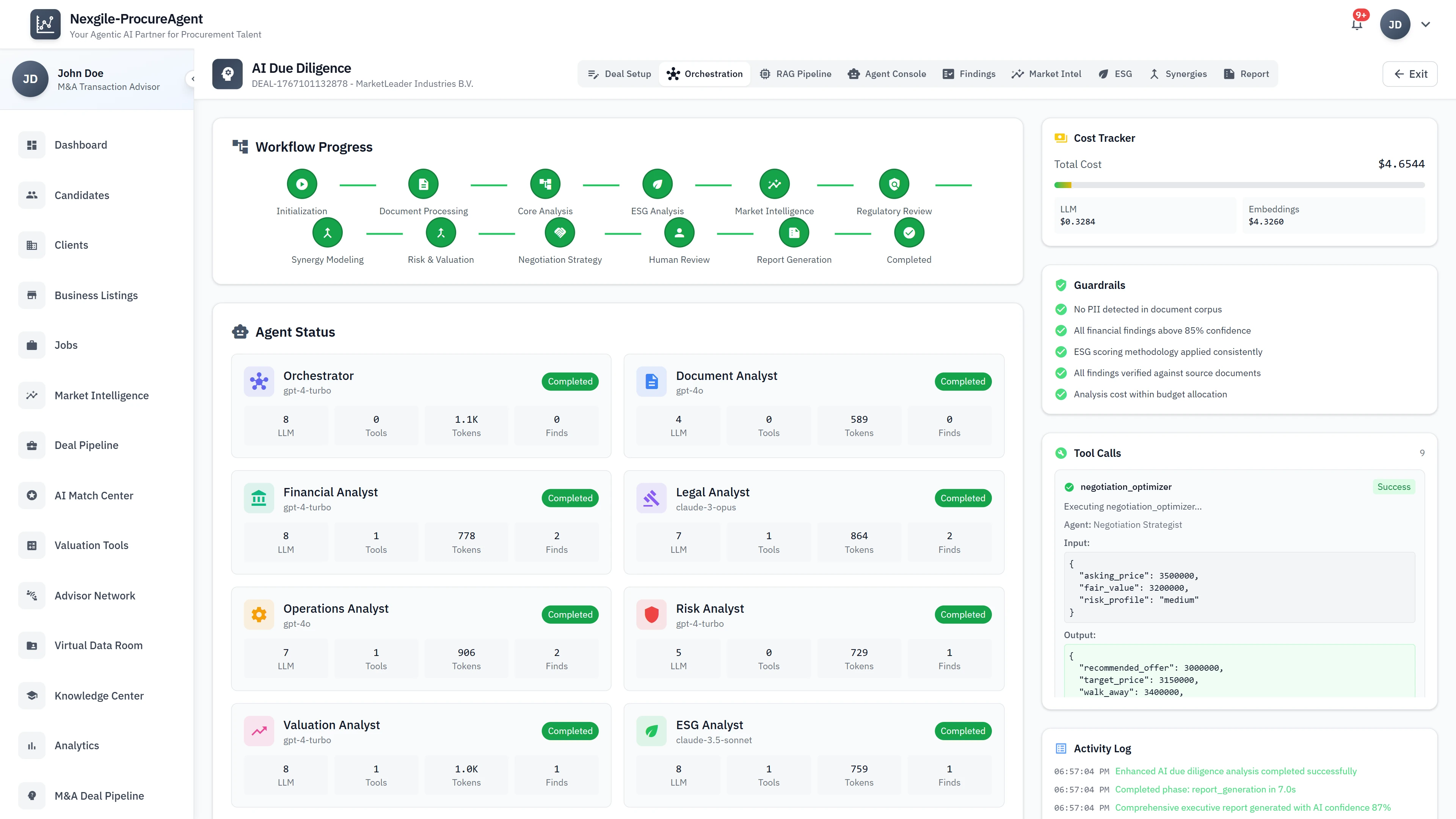Collapse the left sidebar using the chevron

[x=193, y=79]
